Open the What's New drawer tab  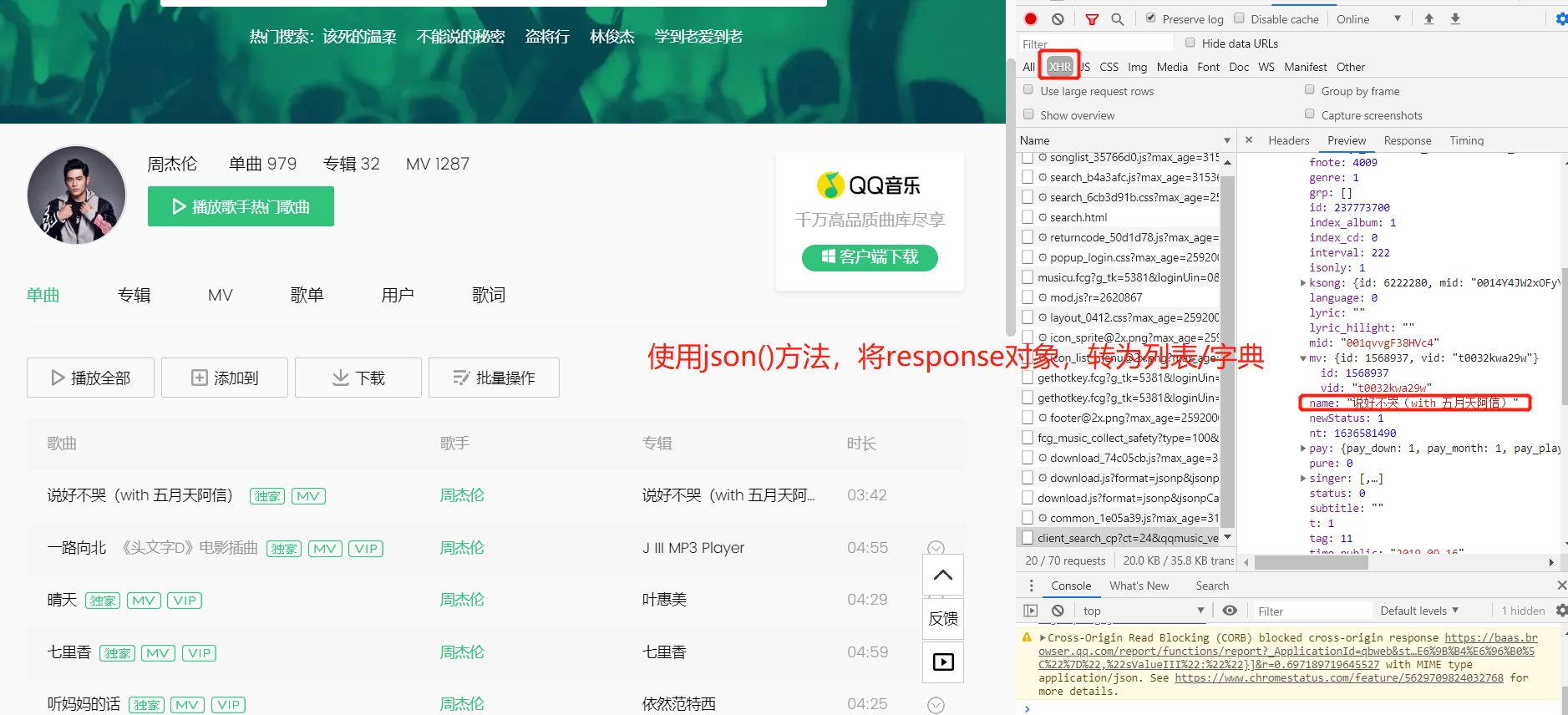click(x=1139, y=586)
